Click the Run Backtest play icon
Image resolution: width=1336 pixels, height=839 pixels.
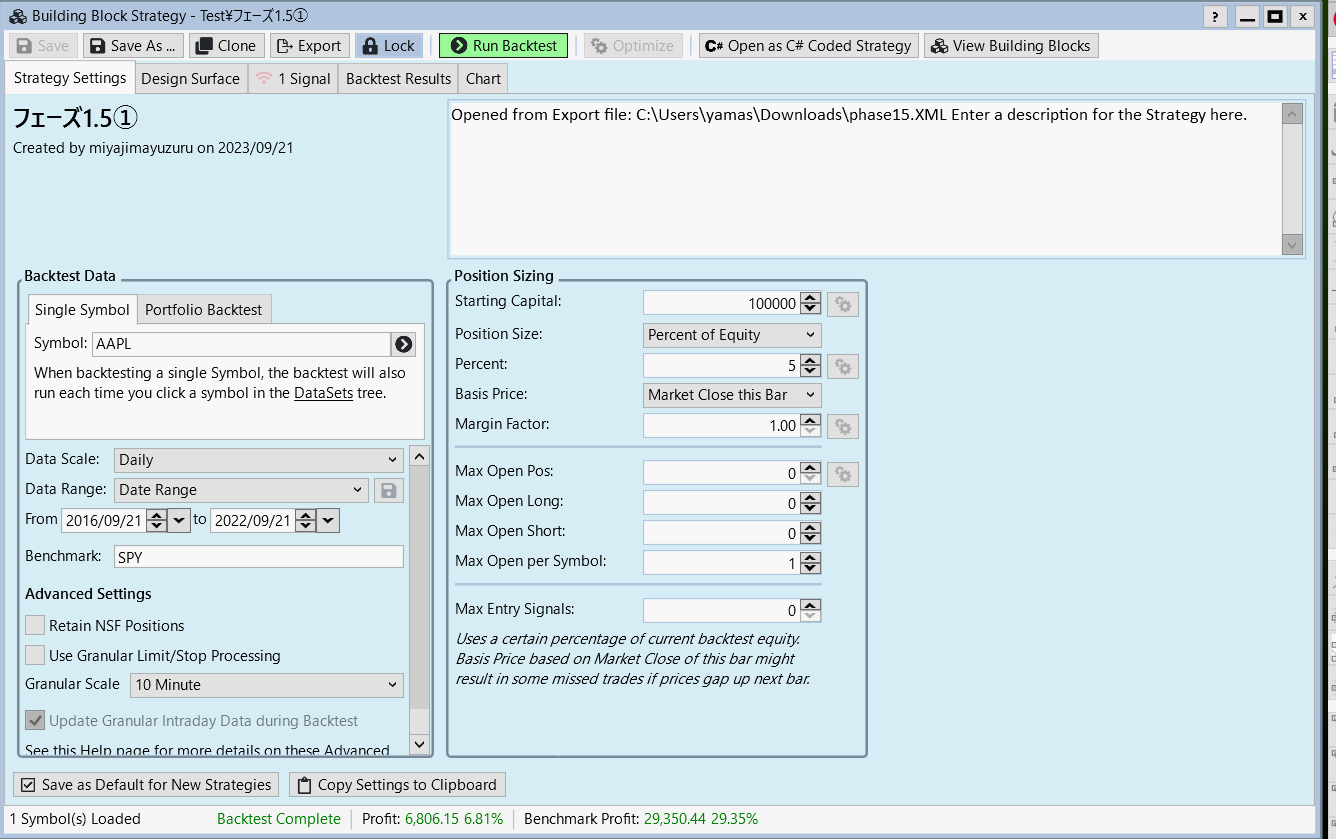pos(459,46)
